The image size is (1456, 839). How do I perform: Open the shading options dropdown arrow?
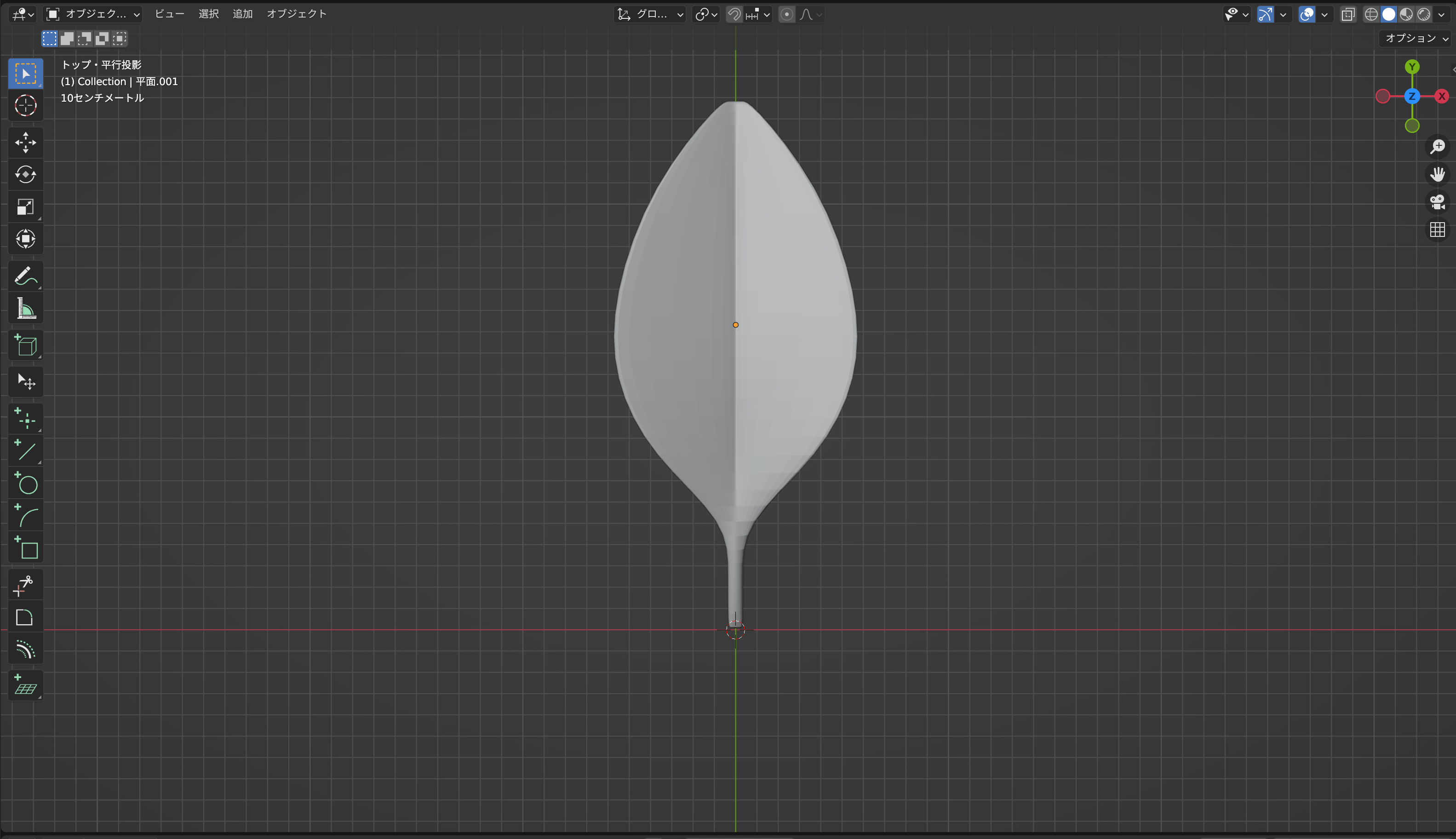click(x=1442, y=14)
